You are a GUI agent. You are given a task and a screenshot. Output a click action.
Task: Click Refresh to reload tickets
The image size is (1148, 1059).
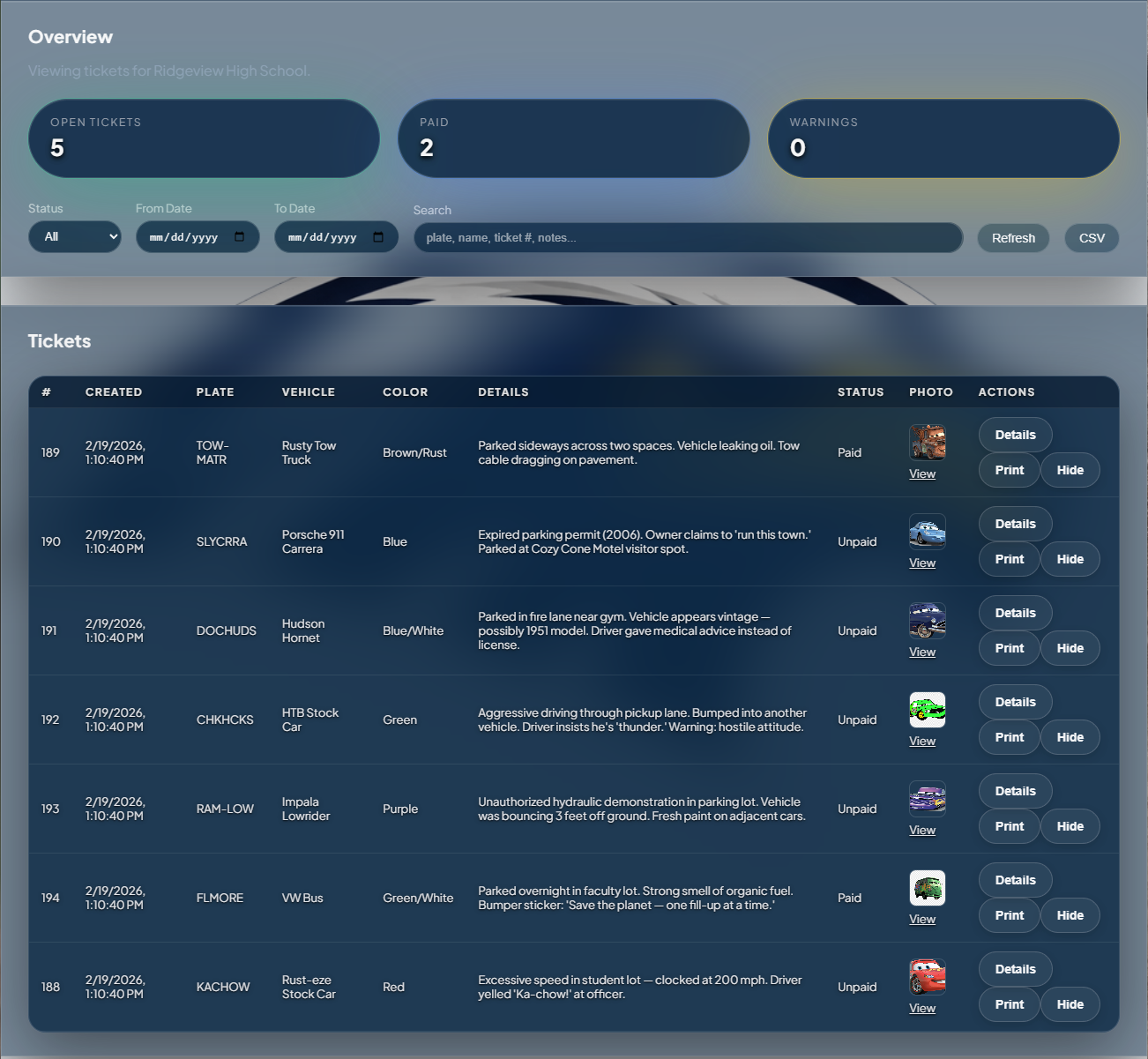point(1012,237)
